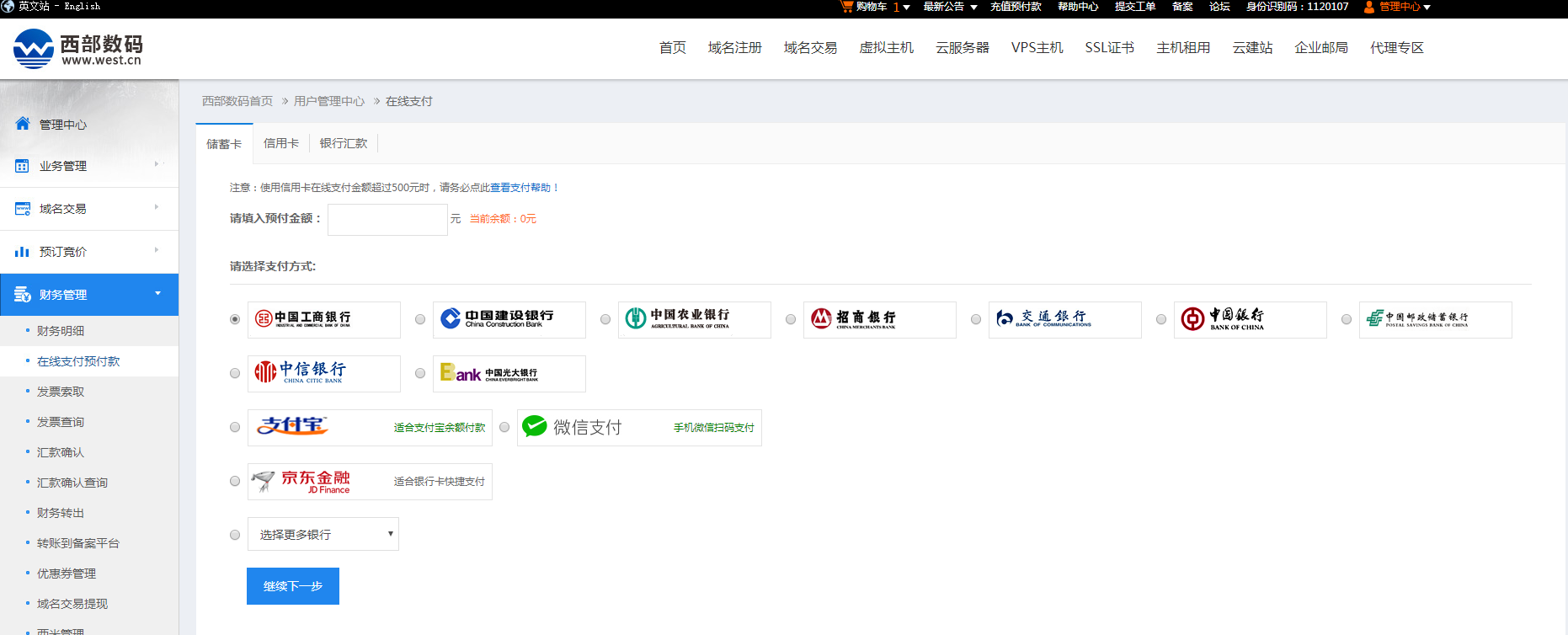Screen dimensions: 1568x635
Task: Open 汇款确认 in the sidebar
Action: (x=61, y=452)
